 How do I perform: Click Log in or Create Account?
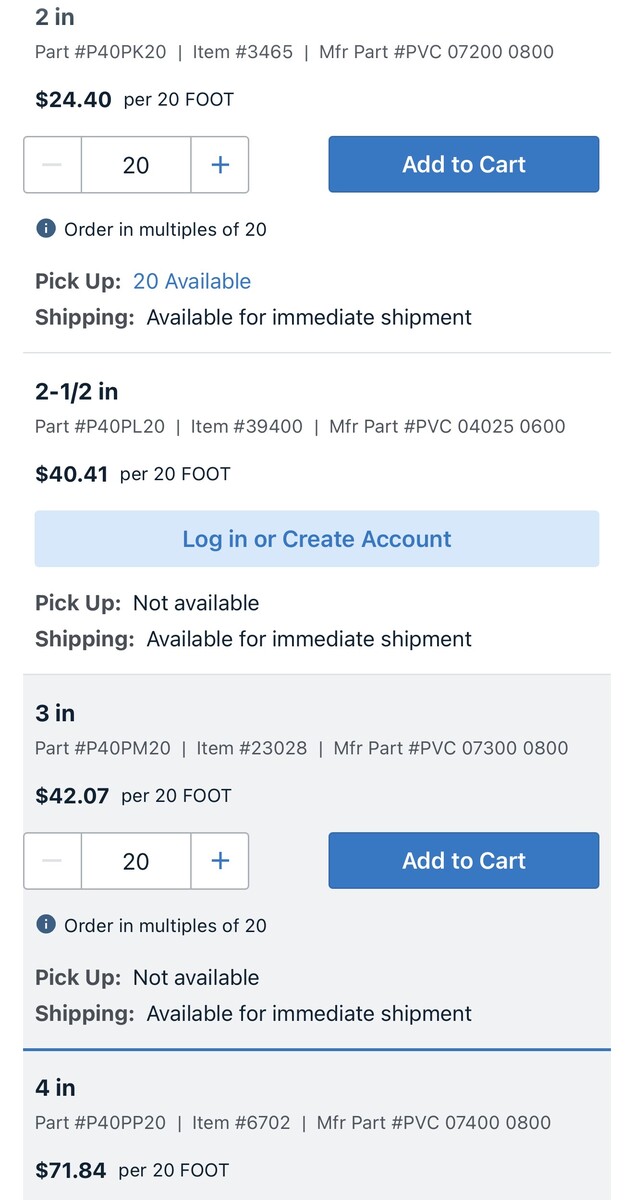(x=316, y=539)
